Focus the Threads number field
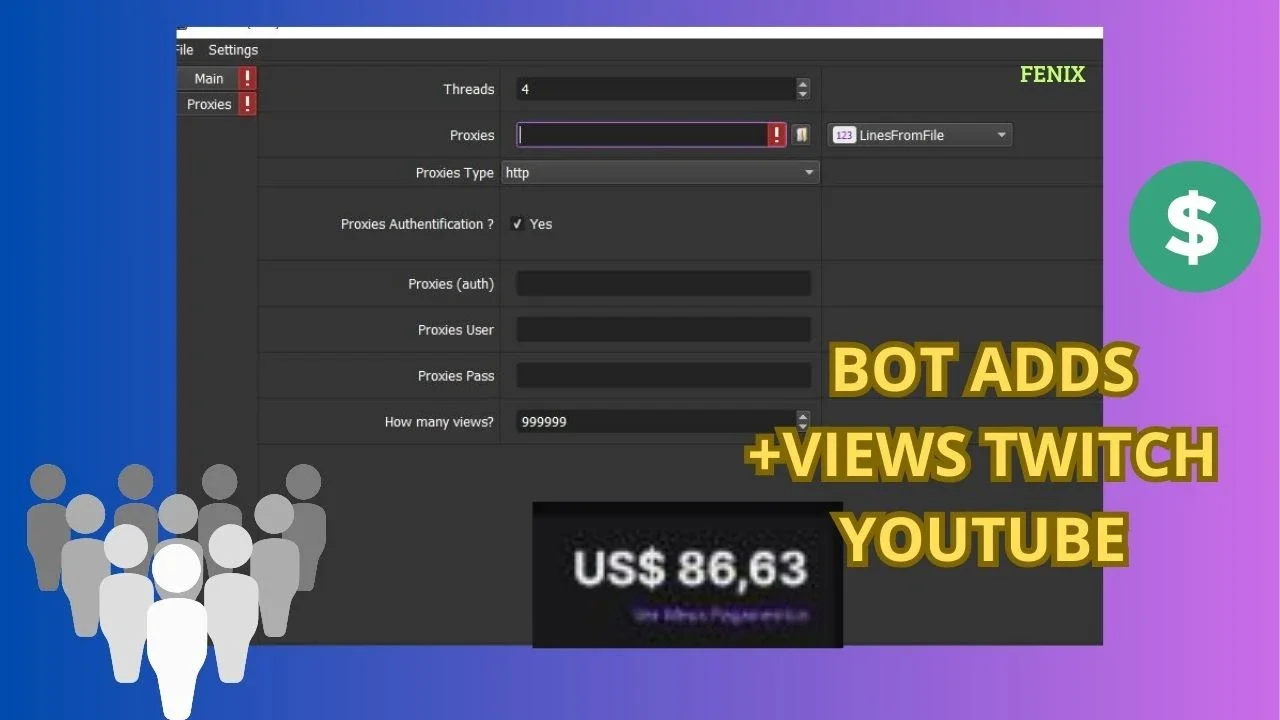Viewport: 1280px width, 720px height. [x=656, y=89]
